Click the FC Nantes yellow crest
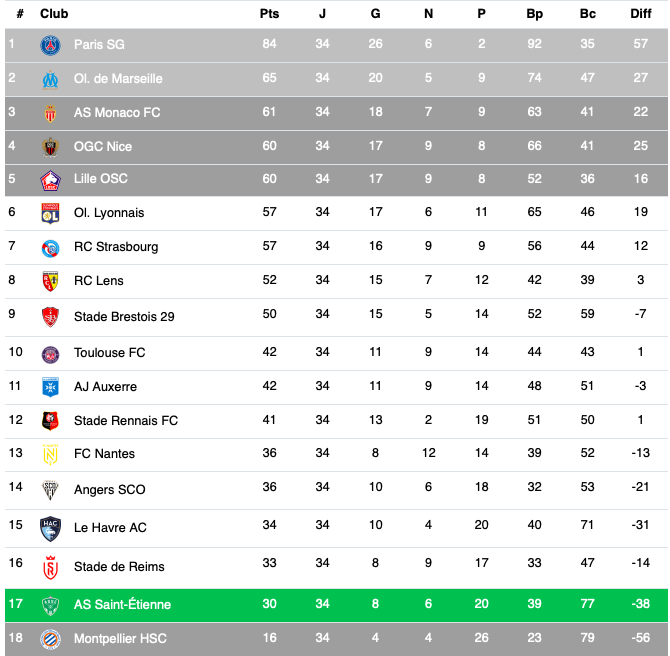Viewport: 670px width, 656px height. [50, 454]
